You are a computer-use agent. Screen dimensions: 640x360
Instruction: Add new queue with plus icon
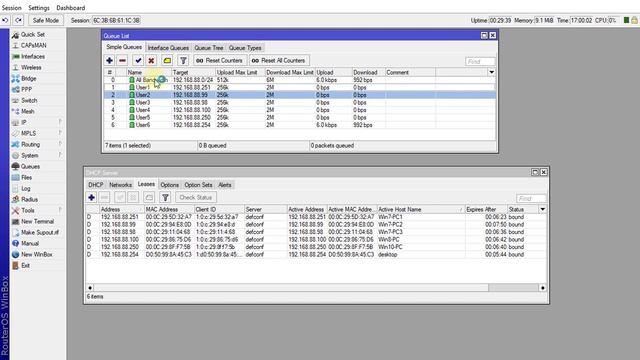[109, 60]
